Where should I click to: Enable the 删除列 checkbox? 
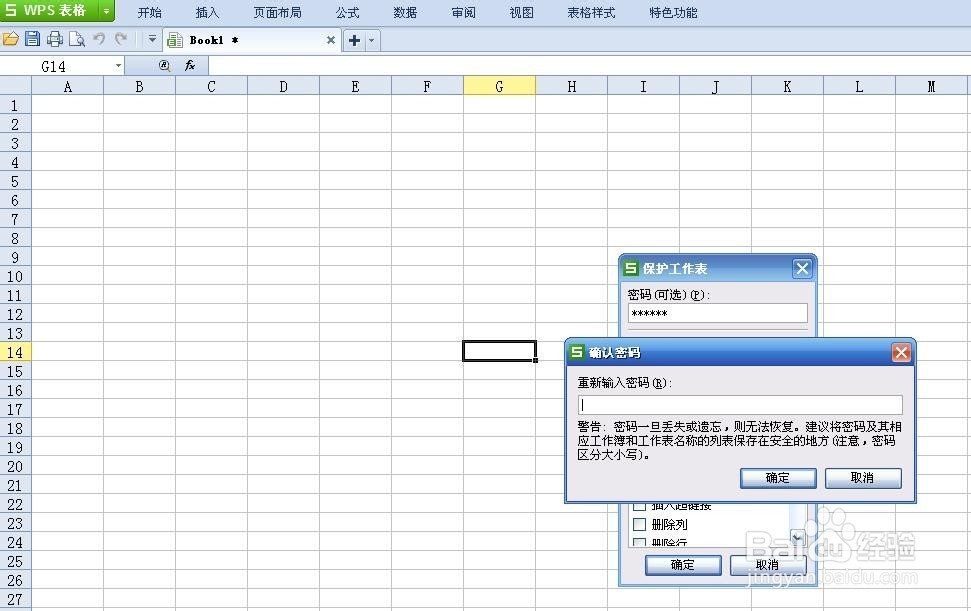(x=638, y=523)
